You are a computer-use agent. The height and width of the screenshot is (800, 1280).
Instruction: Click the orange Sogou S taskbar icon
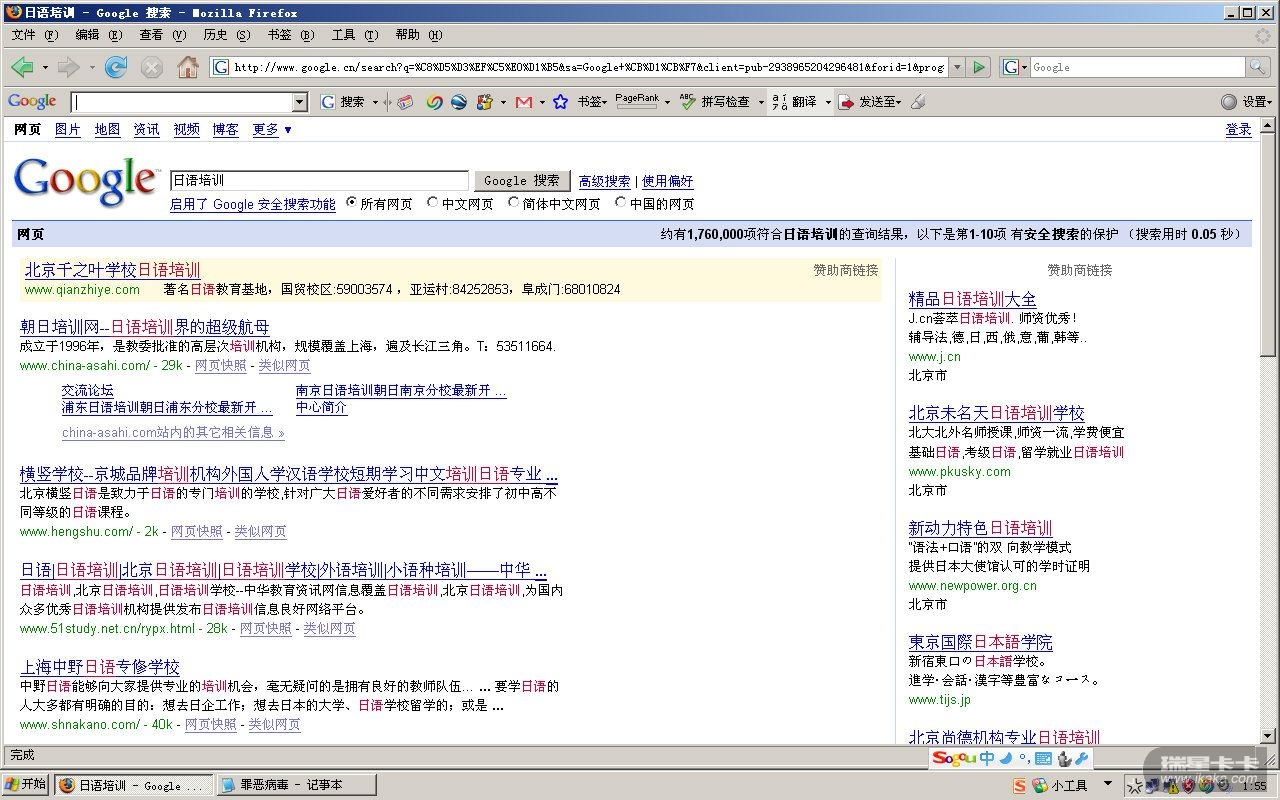pyautogui.click(x=1020, y=785)
